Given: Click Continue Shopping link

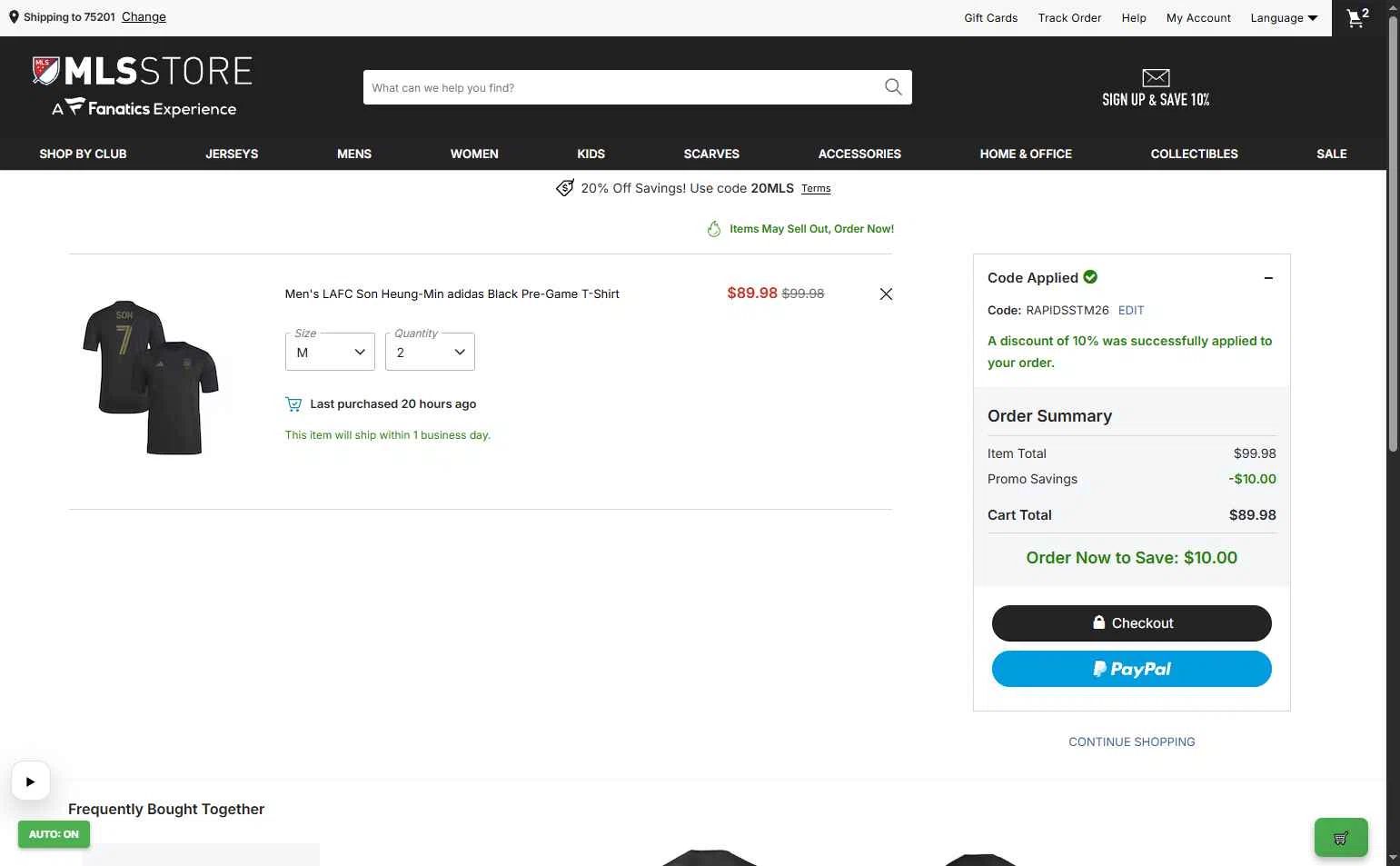Looking at the screenshot, I should (x=1131, y=742).
